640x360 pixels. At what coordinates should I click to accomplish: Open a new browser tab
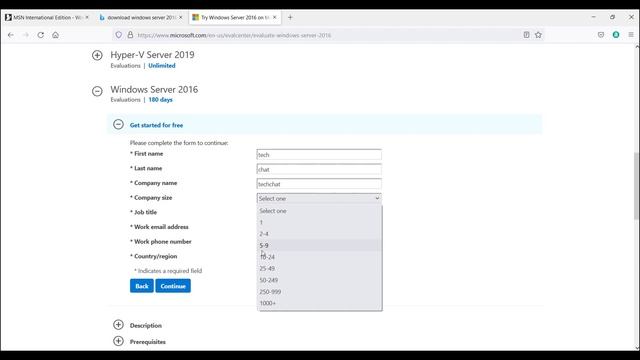[290, 18]
